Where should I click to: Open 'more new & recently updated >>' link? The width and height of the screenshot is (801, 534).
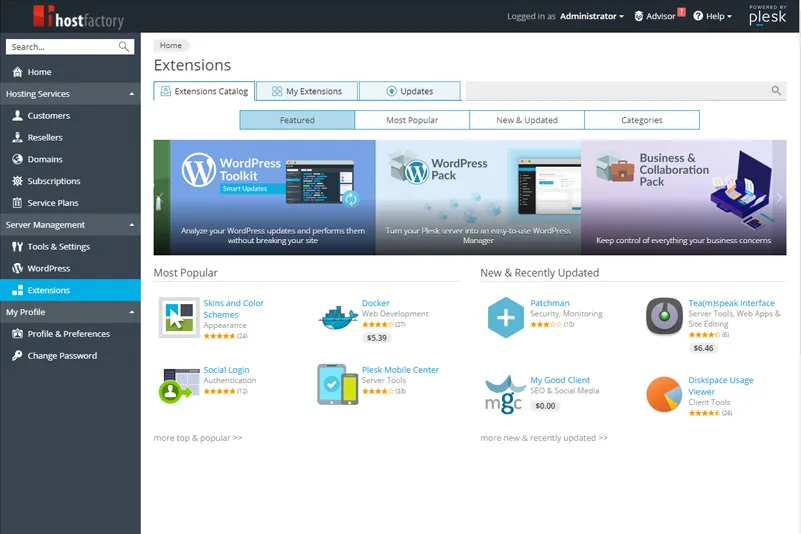pyautogui.click(x=544, y=438)
